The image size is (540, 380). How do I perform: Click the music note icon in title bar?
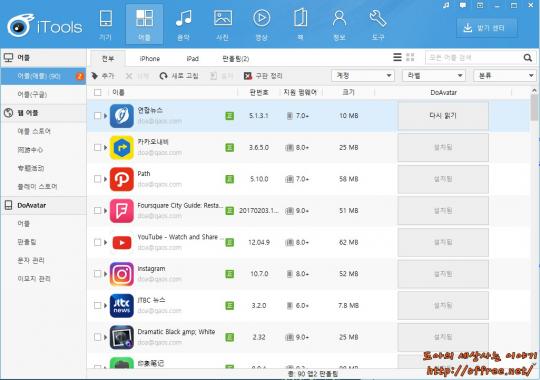pos(446,6)
